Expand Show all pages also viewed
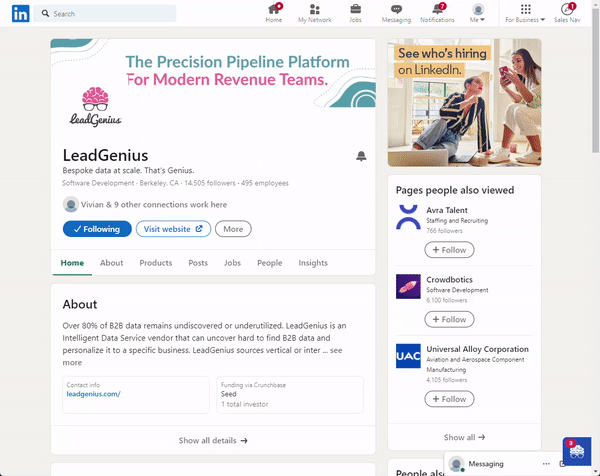This screenshot has height=476, width=600. (464, 437)
